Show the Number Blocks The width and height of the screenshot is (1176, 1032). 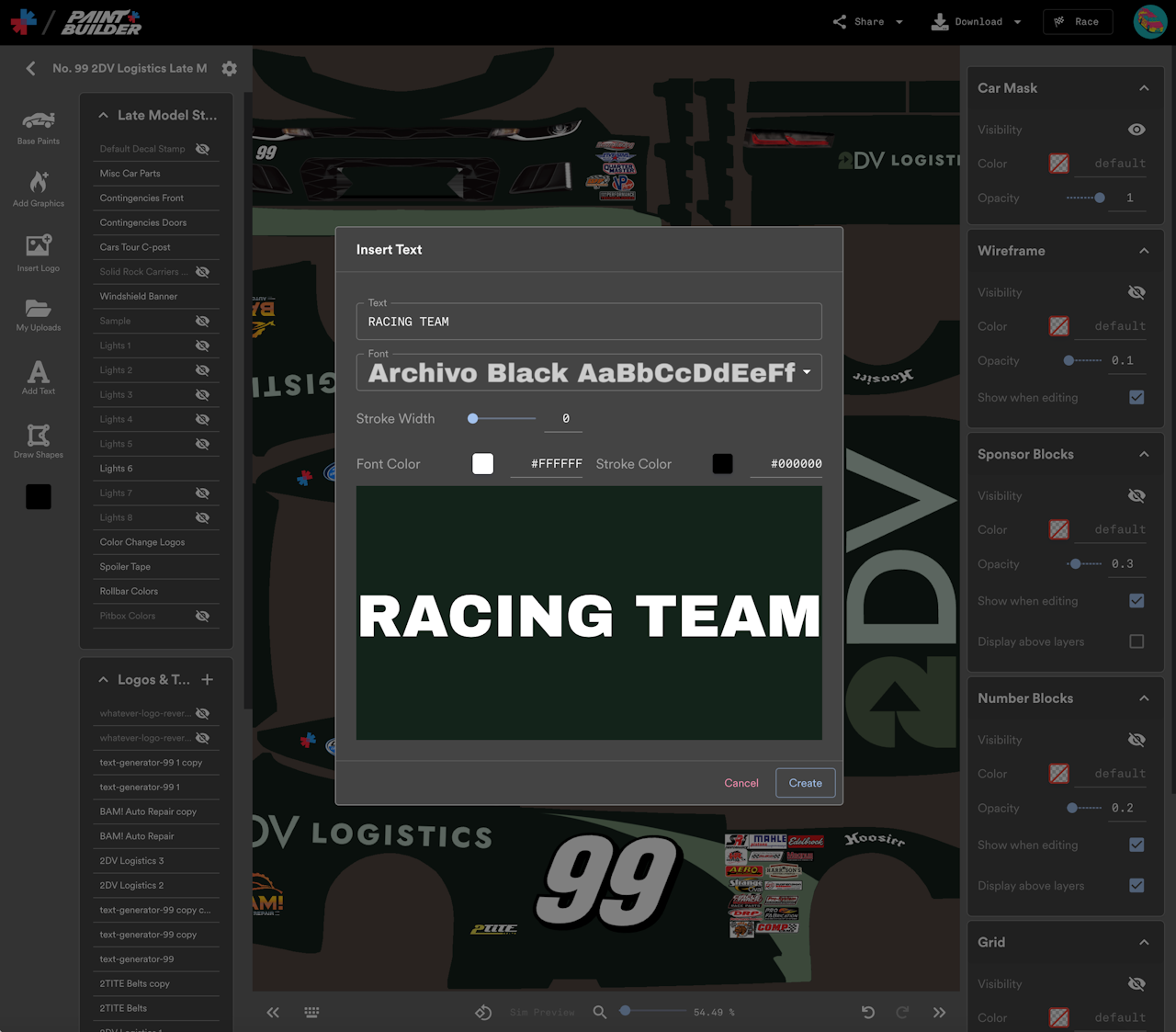pyautogui.click(x=1136, y=740)
